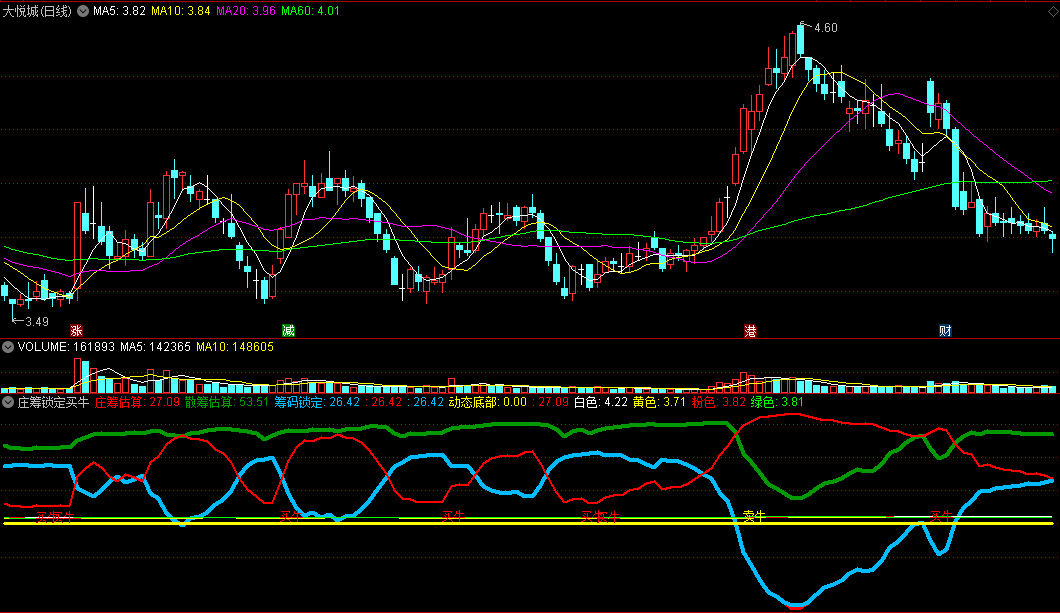
Task: Expand the VOLUME indicator dropdown arrow
Action: click(8, 347)
